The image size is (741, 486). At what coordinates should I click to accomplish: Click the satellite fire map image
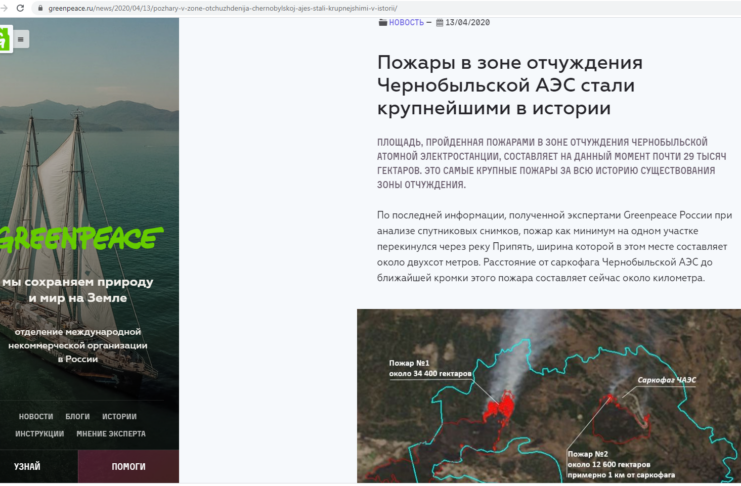549,396
